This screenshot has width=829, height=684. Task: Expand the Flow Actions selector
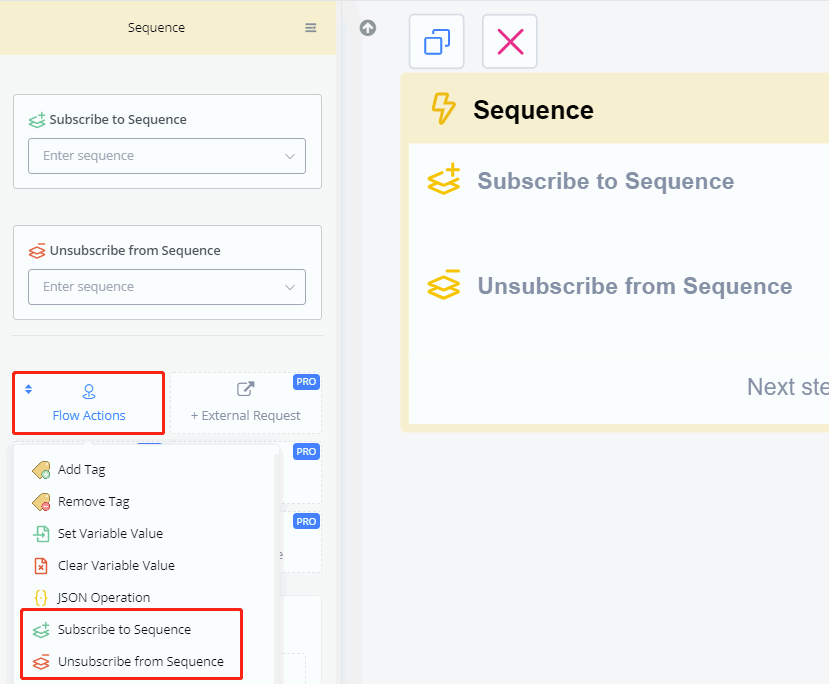point(89,403)
